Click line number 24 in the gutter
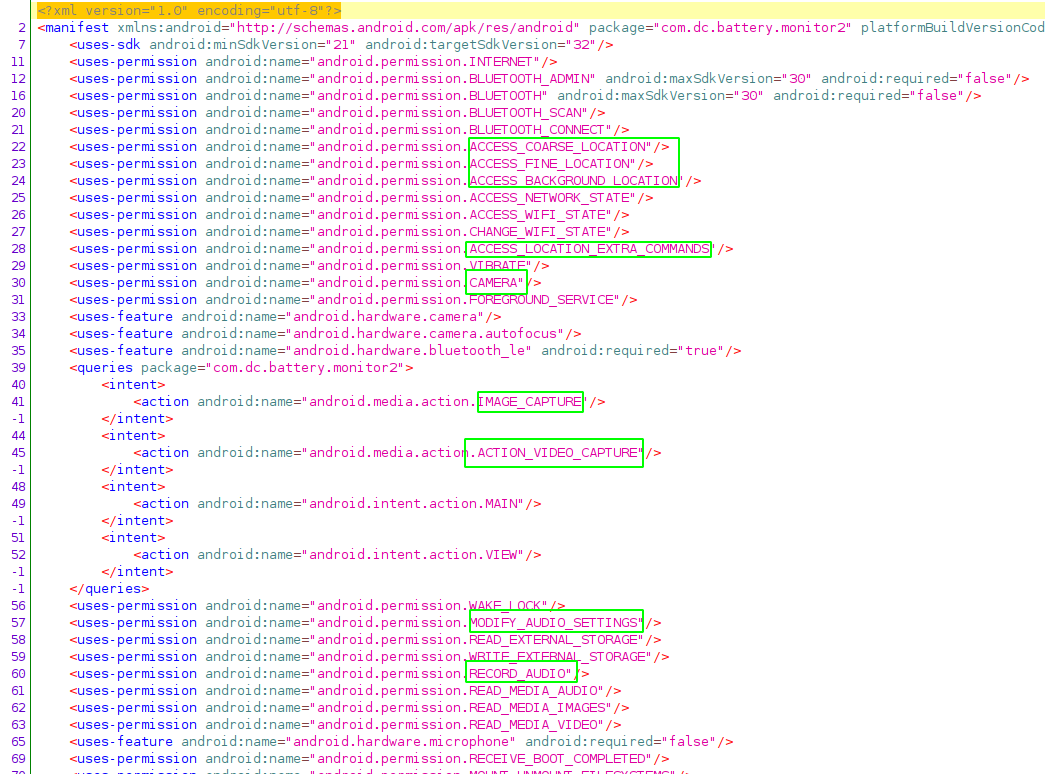This screenshot has width=1045, height=774. (19, 181)
